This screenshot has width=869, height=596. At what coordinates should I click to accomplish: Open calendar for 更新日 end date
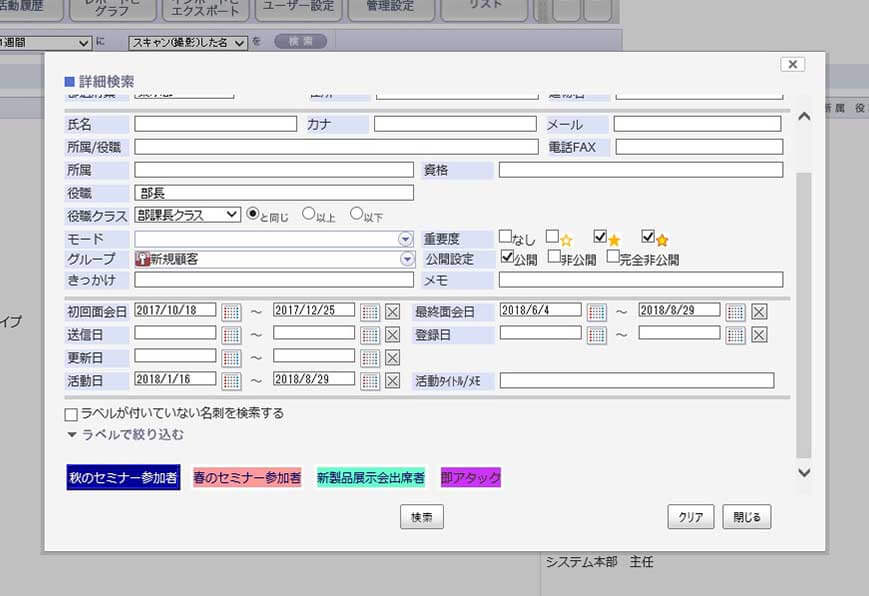click(370, 358)
